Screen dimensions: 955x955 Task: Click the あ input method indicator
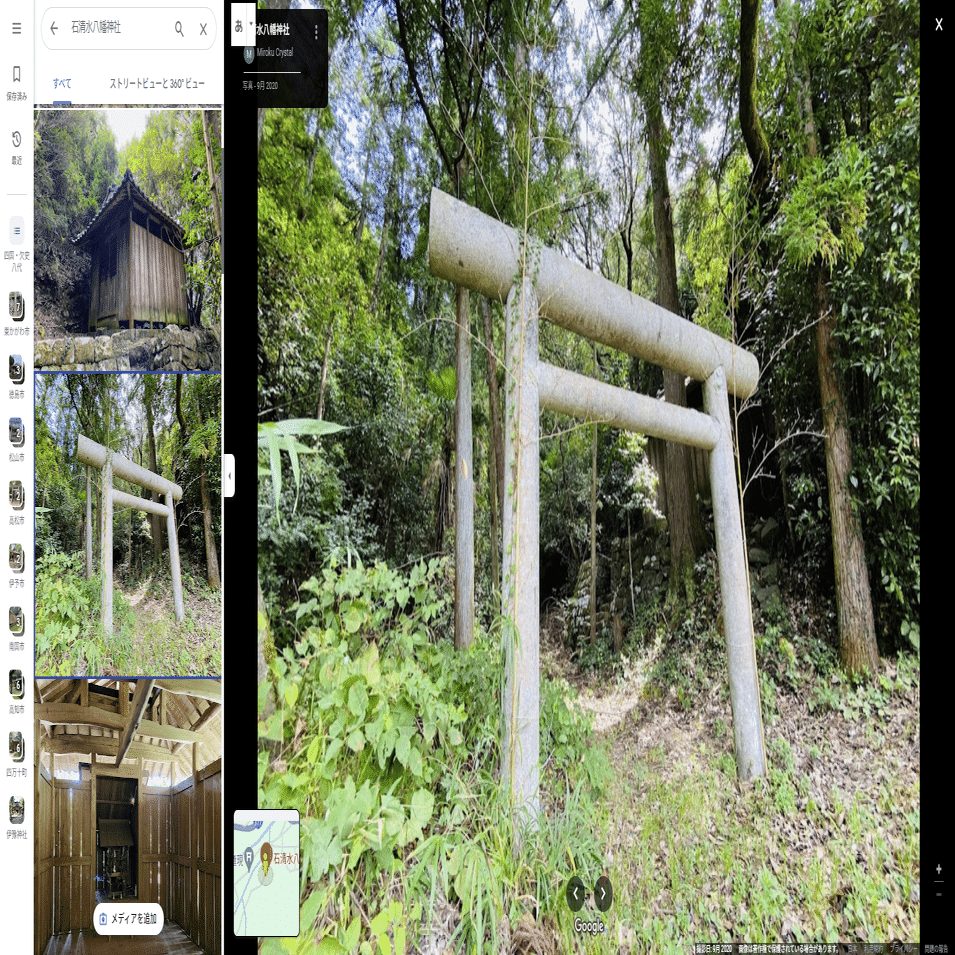click(x=238, y=26)
